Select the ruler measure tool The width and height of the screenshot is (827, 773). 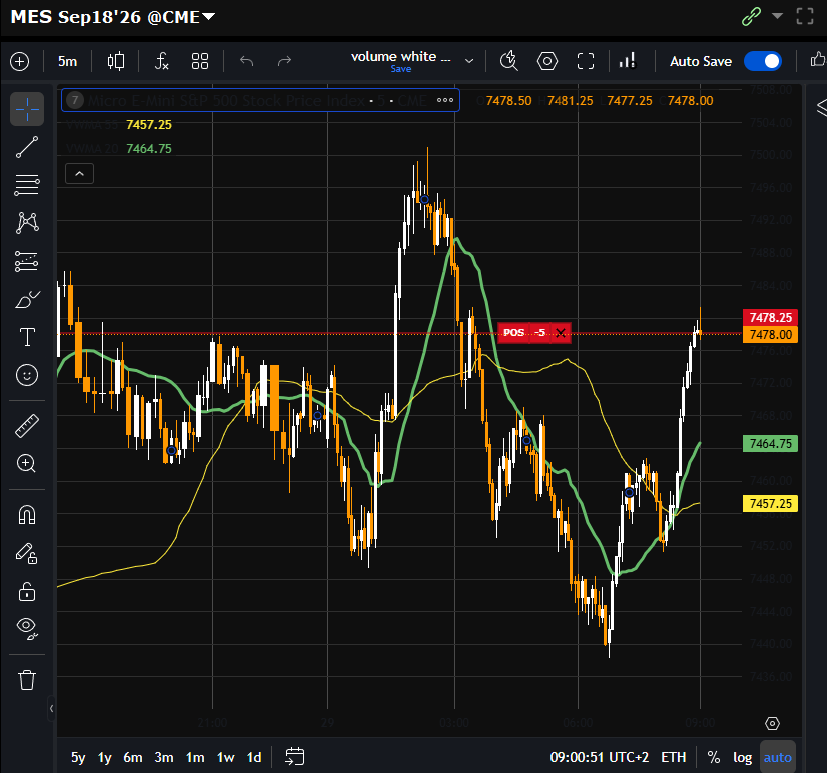pos(27,426)
